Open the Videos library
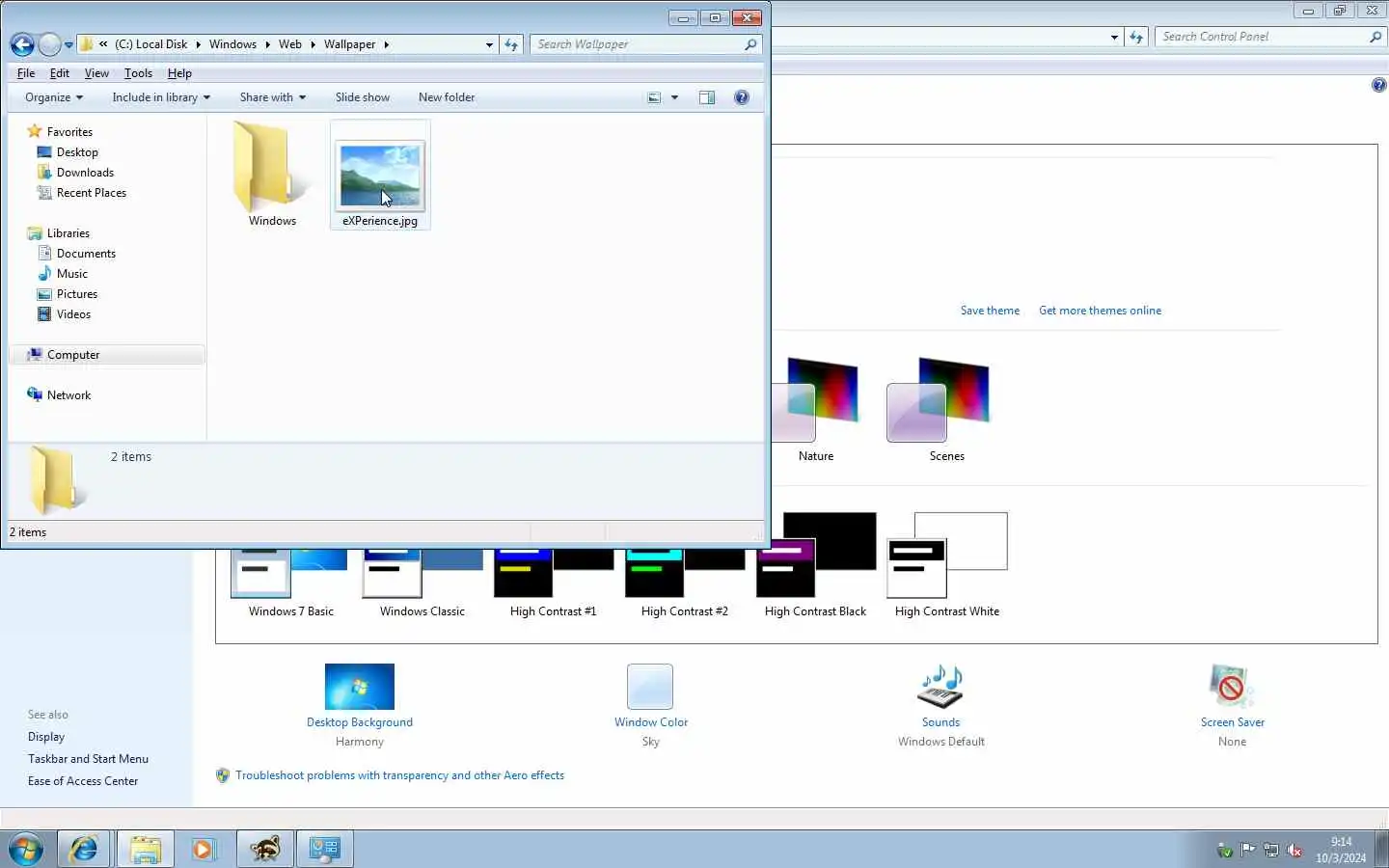The image size is (1389, 868). point(73,314)
